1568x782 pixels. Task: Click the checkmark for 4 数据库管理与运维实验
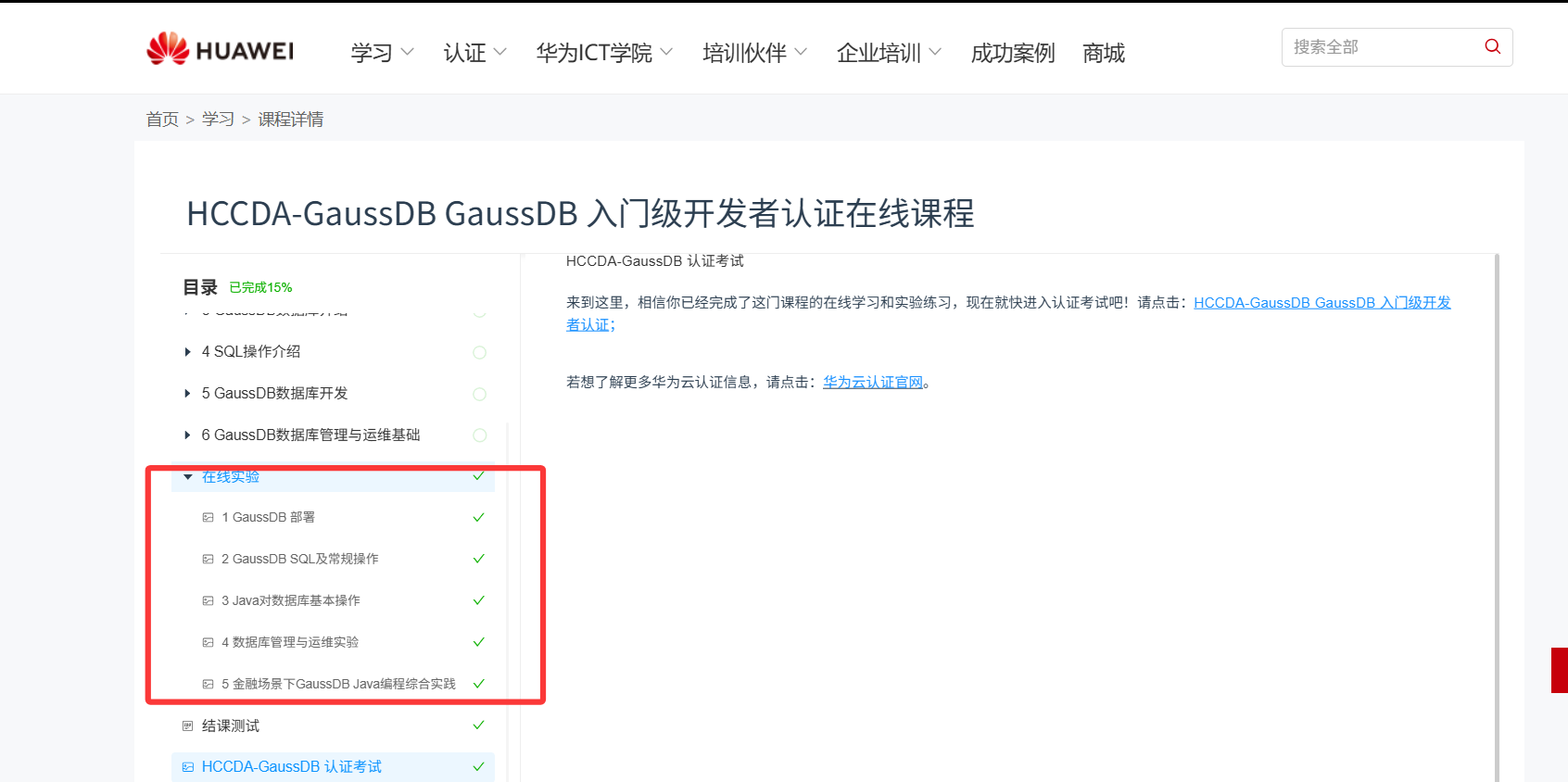[x=479, y=642]
